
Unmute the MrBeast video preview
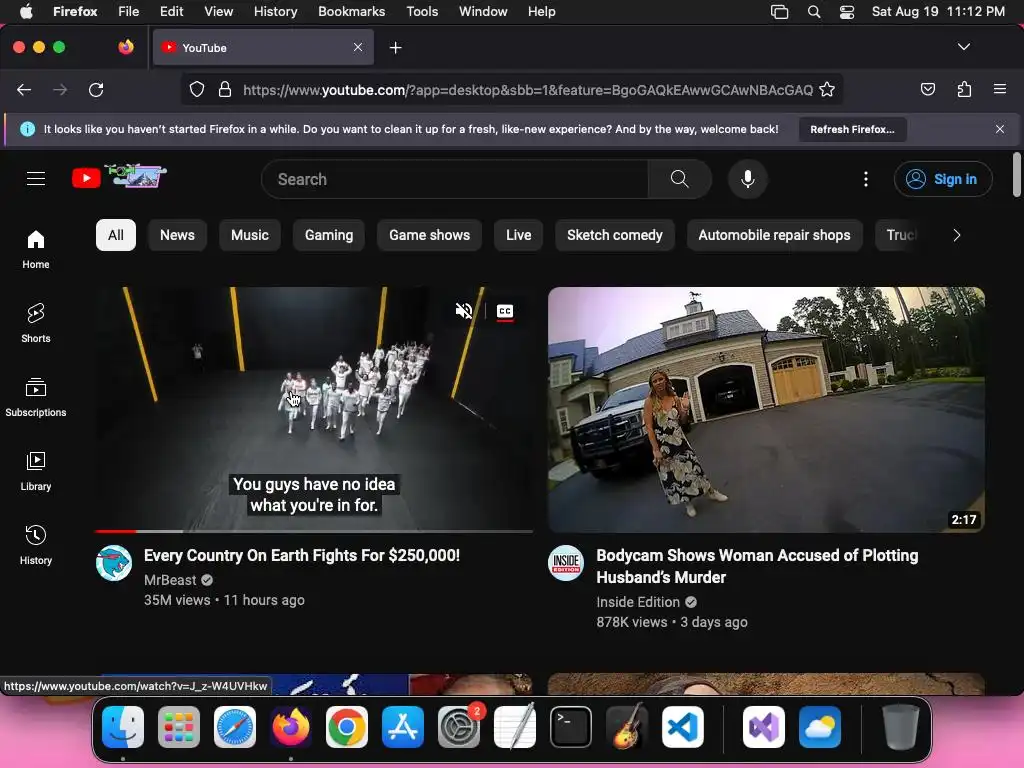[464, 311]
